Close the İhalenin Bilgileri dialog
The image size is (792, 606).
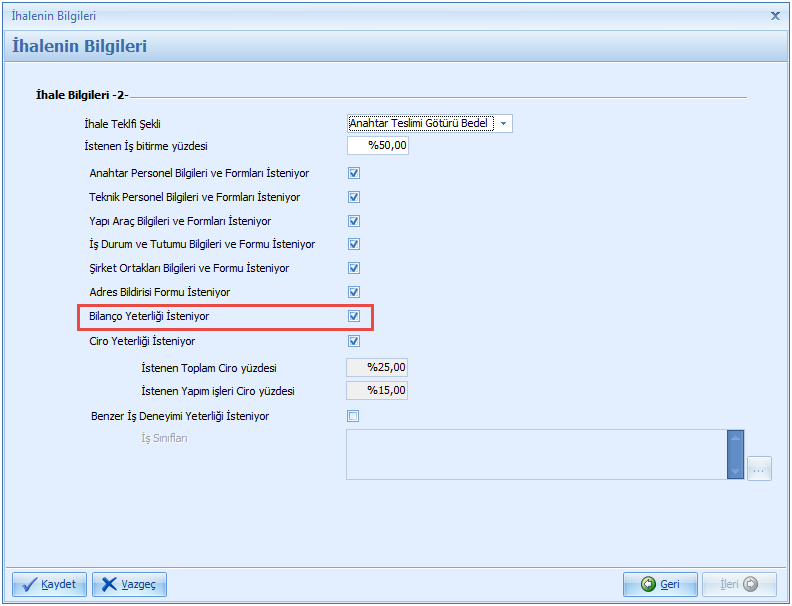pos(775,16)
